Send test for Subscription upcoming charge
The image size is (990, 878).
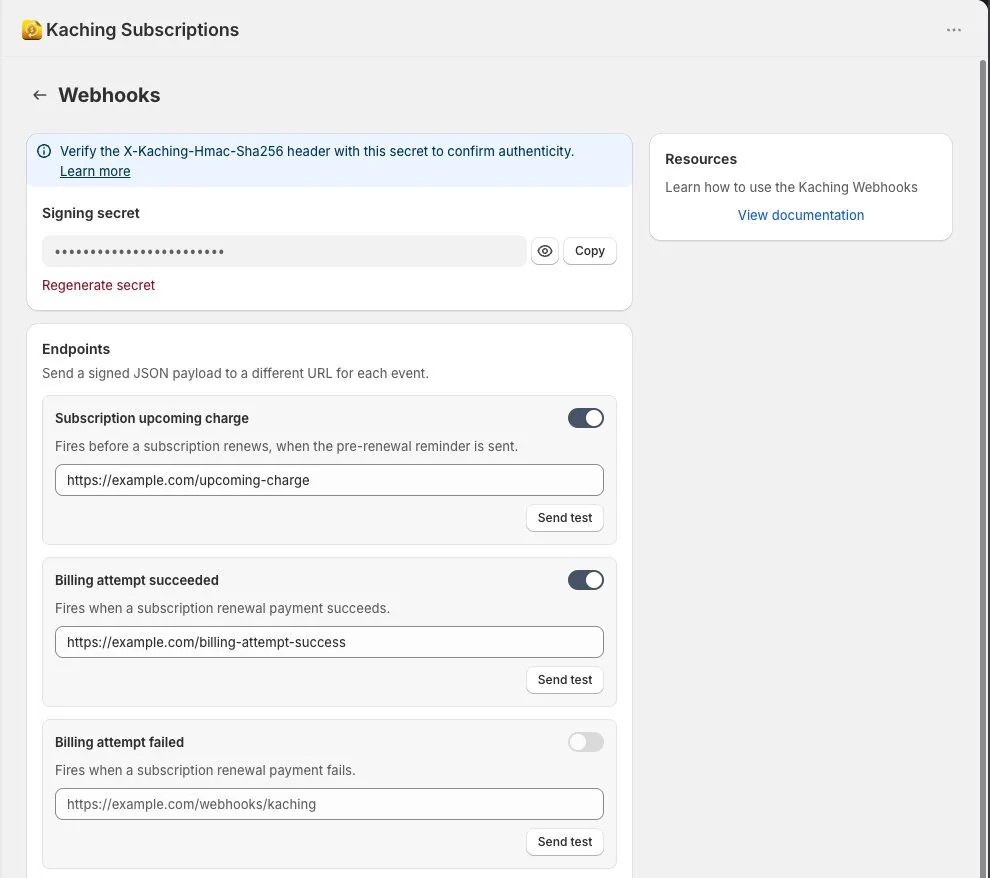[x=565, y=518]
